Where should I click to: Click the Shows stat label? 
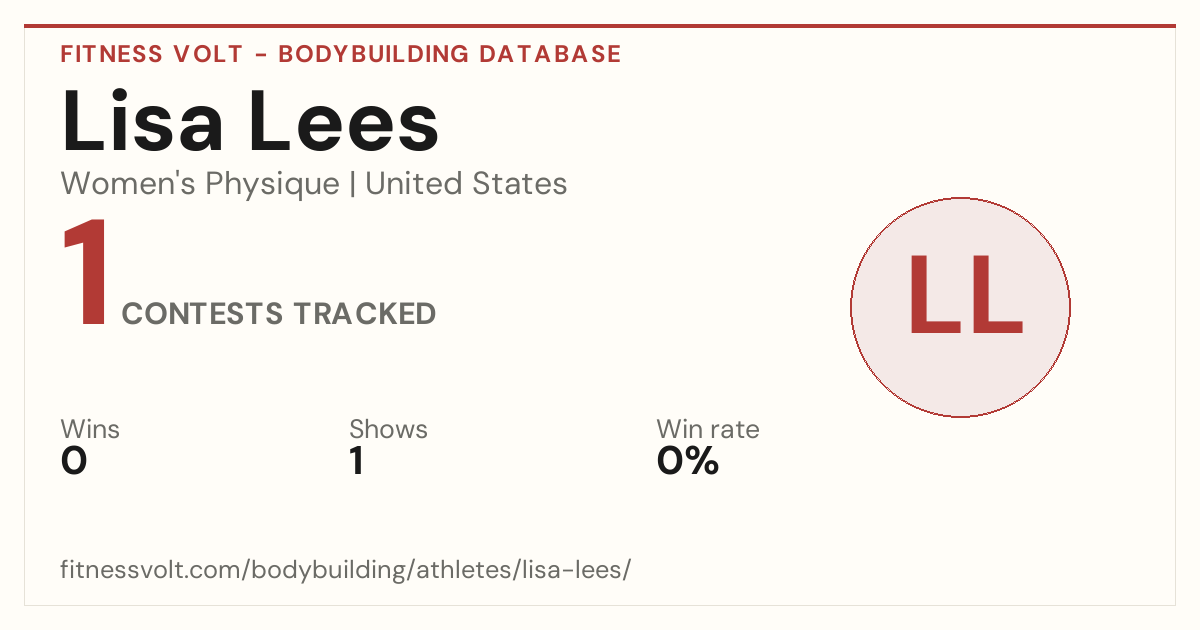coord(388,429)
